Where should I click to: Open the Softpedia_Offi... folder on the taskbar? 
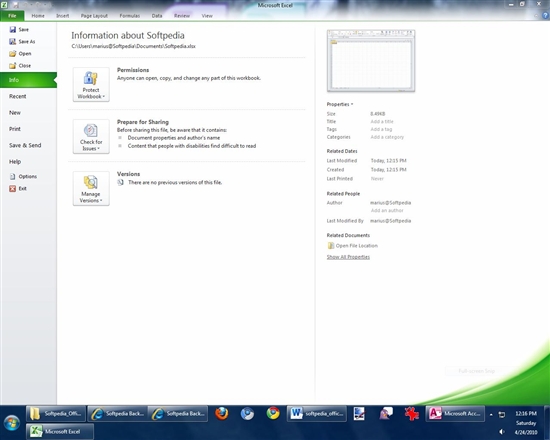point(56,414)
